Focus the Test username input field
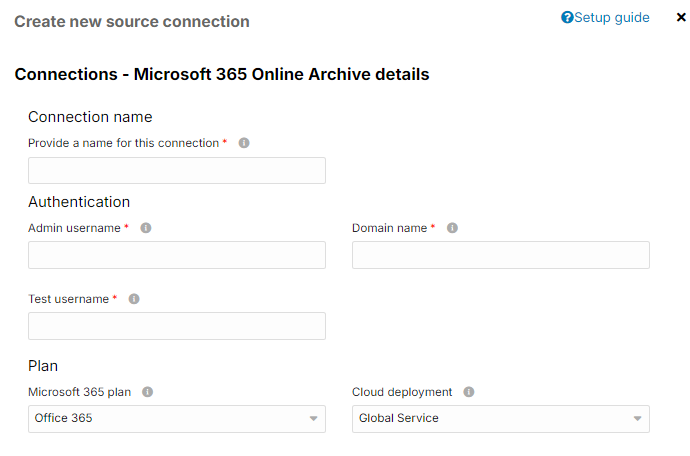 click(177, 326)
